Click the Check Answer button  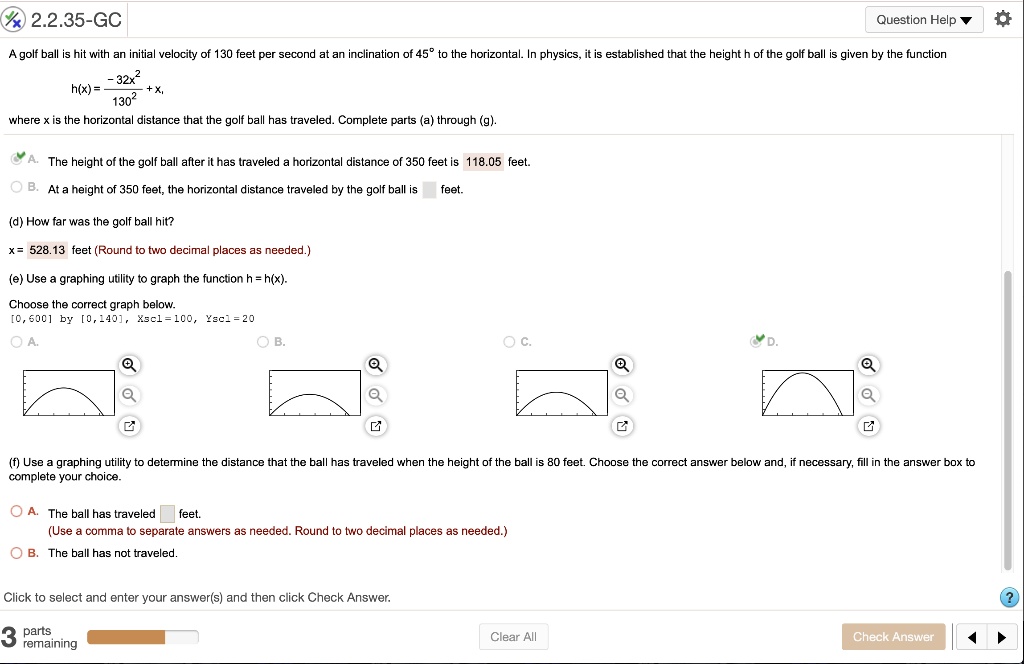click(892, 637)
